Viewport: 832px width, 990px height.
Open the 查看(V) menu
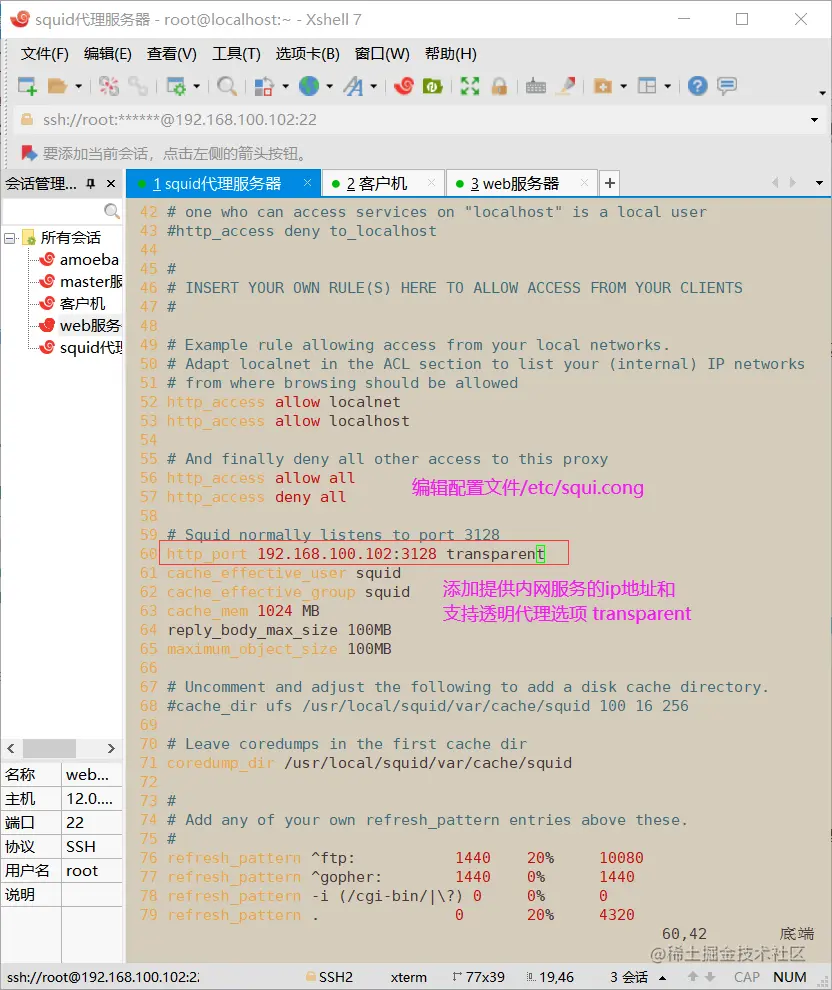(172, 54)
